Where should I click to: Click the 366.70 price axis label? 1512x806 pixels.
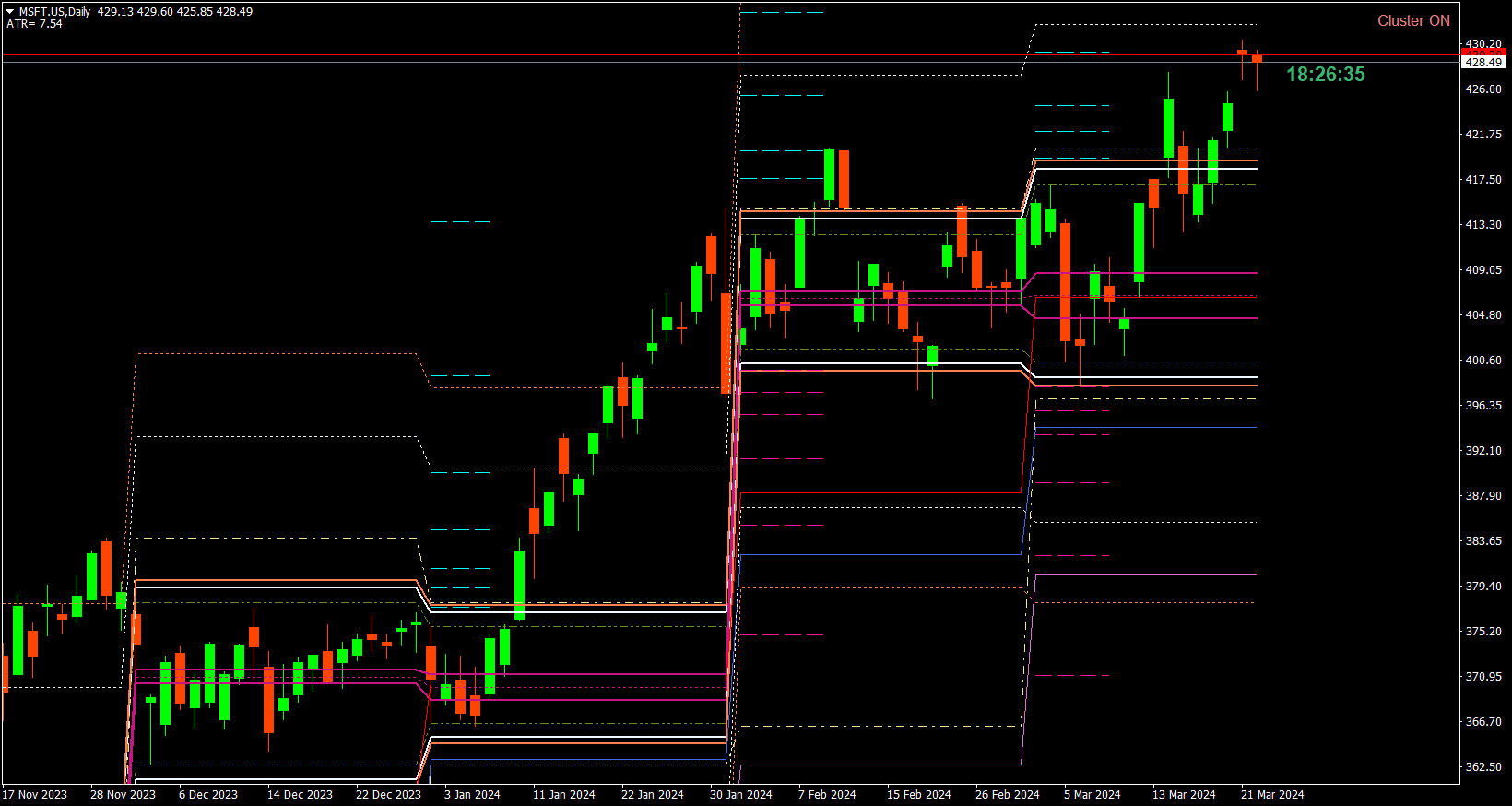tap(1483, 722)
